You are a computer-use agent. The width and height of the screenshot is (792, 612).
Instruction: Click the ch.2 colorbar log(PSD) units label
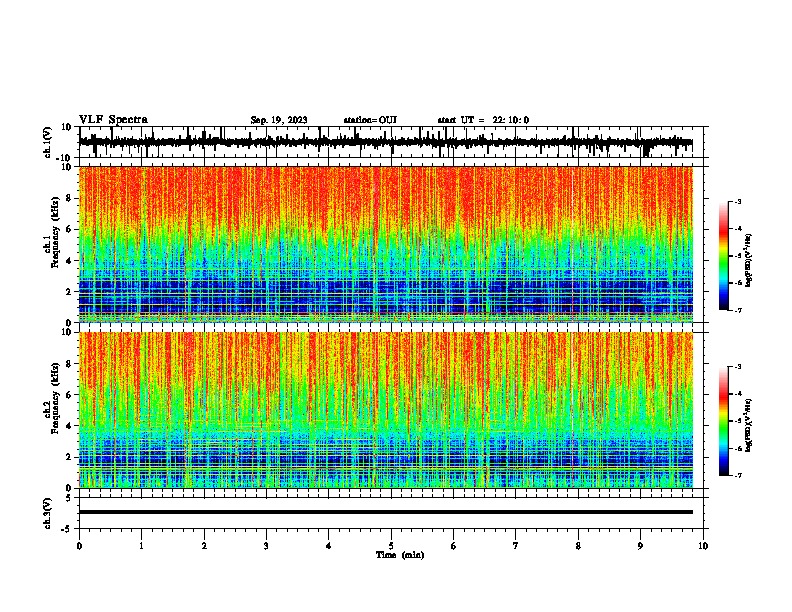[749, 425]
